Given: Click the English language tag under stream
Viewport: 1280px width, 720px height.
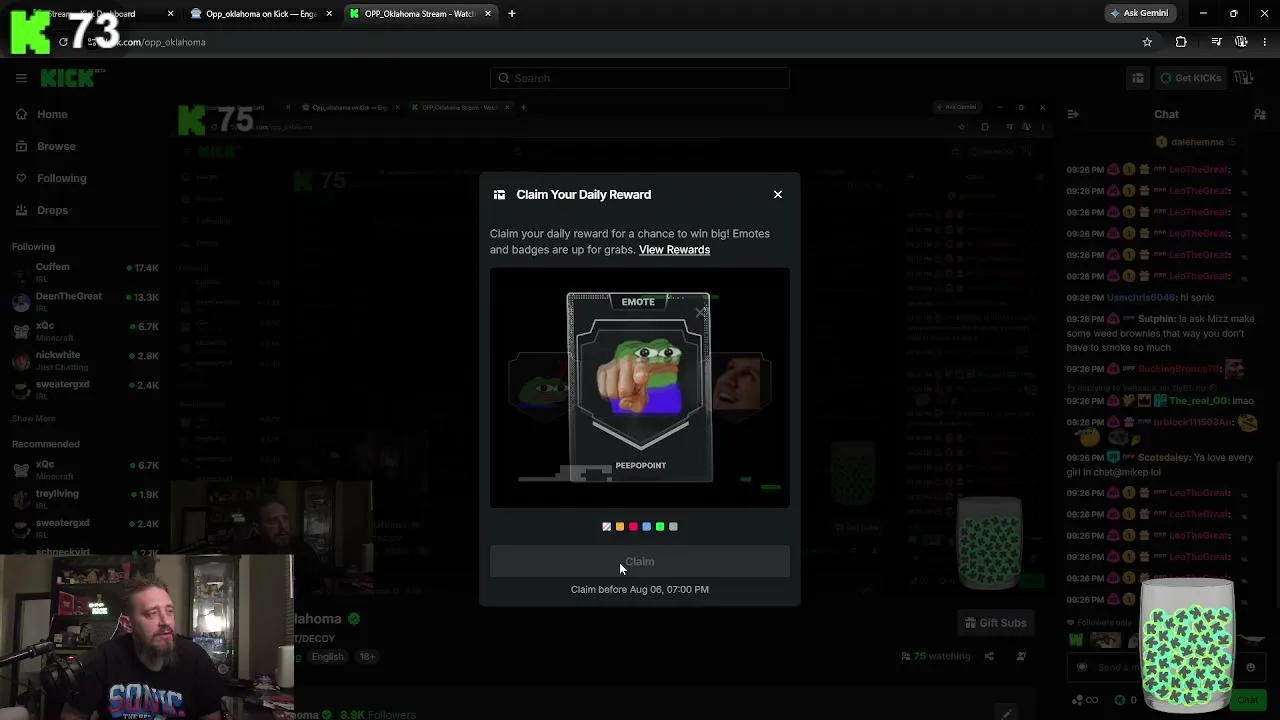Looking at the screenshot, I should [327, 657].
